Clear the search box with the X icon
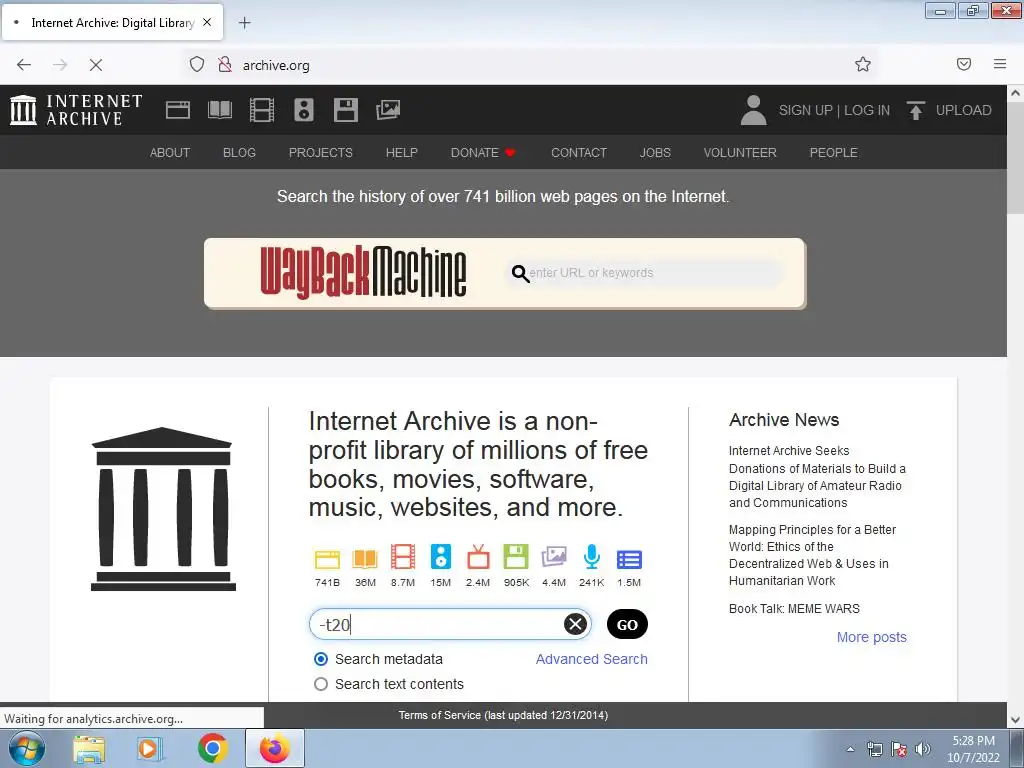Viewport: 1024px width, 768px height. pyautogui.click(x=575, y=624)
